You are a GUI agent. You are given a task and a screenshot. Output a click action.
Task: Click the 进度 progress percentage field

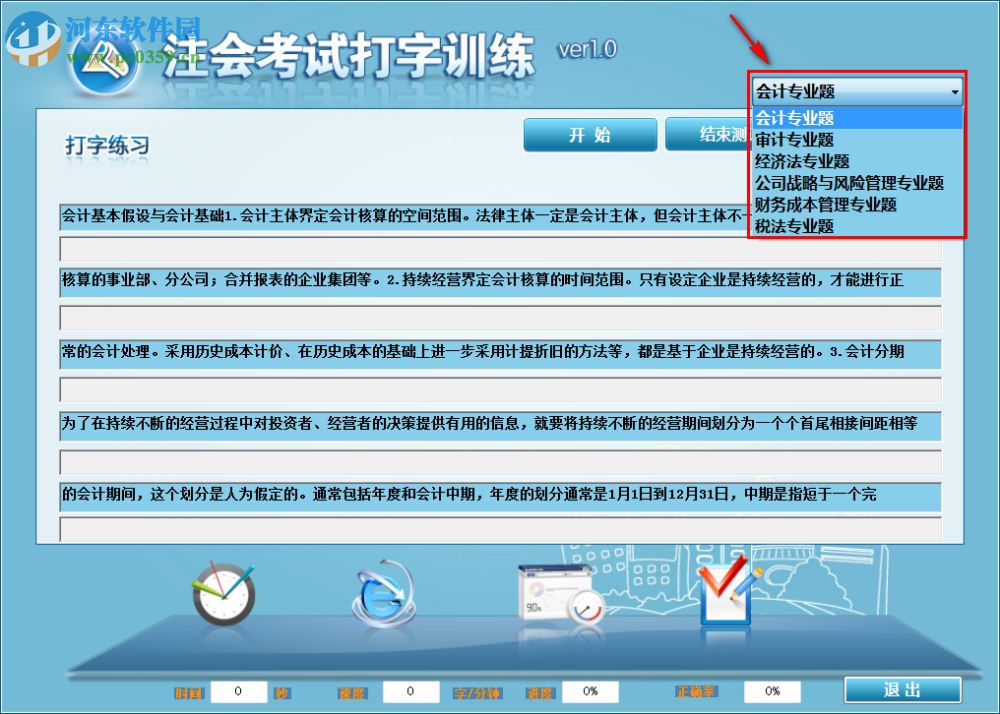[589, 690]
